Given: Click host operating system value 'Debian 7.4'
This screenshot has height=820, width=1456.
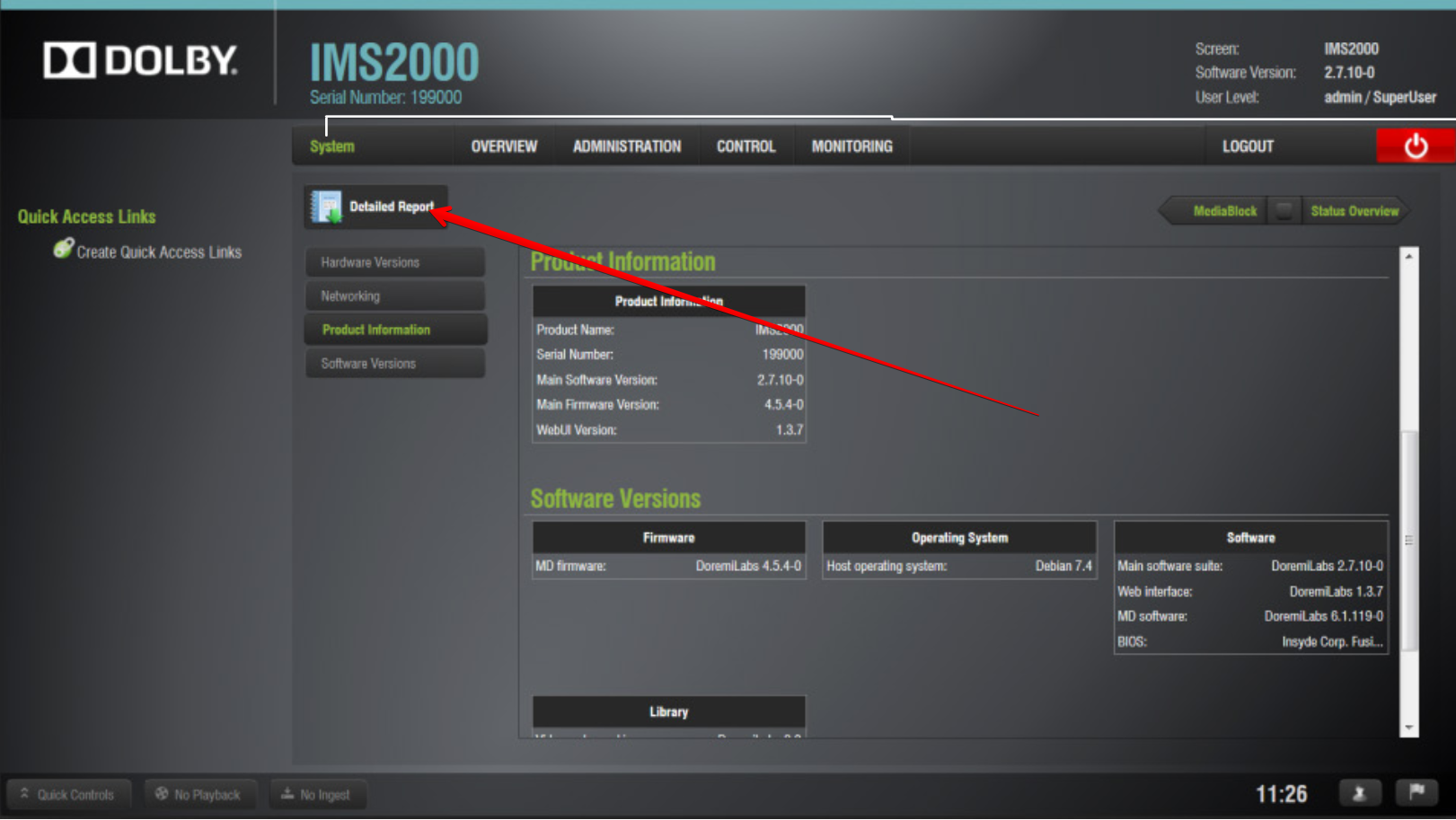Looking at the screenshot, I should (x=1063, y=566).
